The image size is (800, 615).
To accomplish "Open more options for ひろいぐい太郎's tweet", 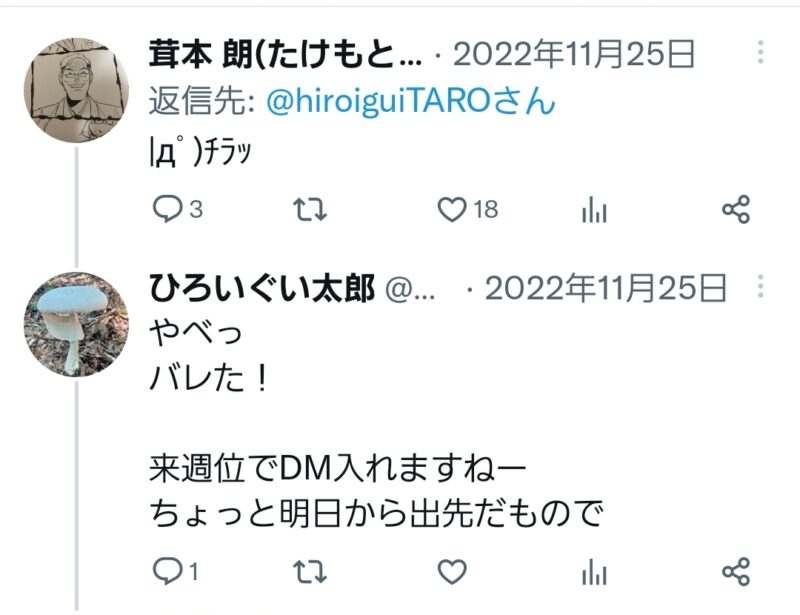I will coord(760,286).
